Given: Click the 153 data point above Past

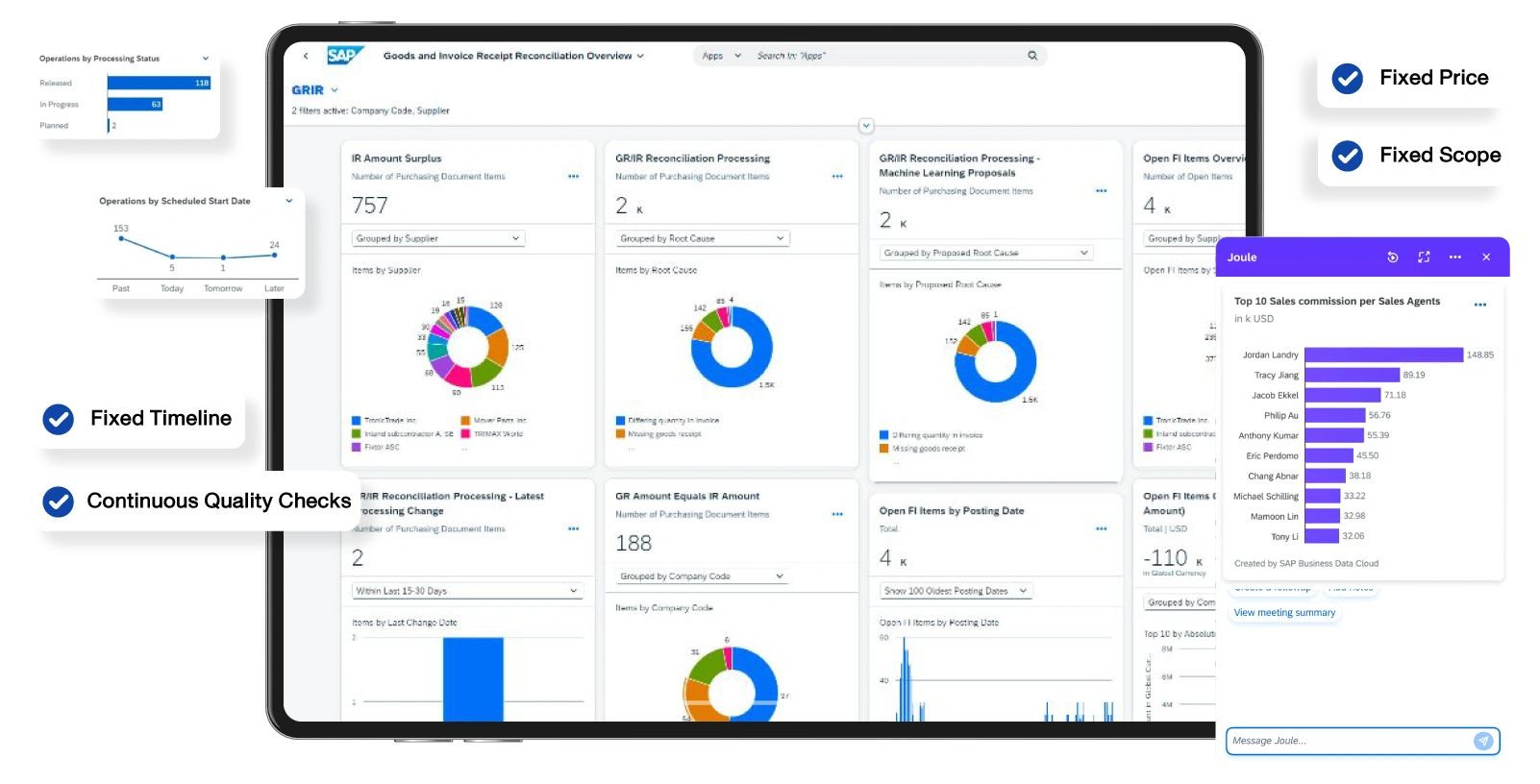Looking at the screenshot, I should coord(121,238).
